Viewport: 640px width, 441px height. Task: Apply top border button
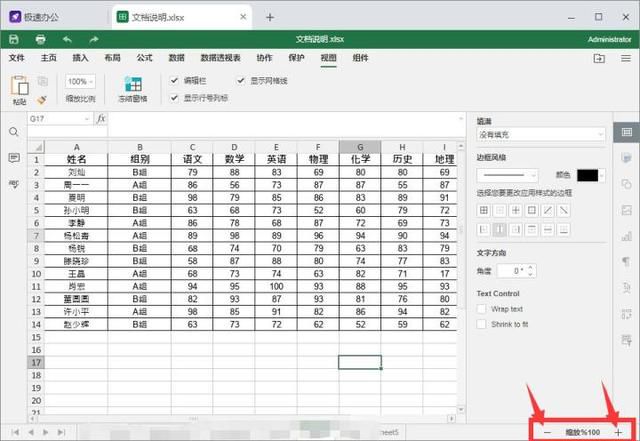click(x=531, y=229)
